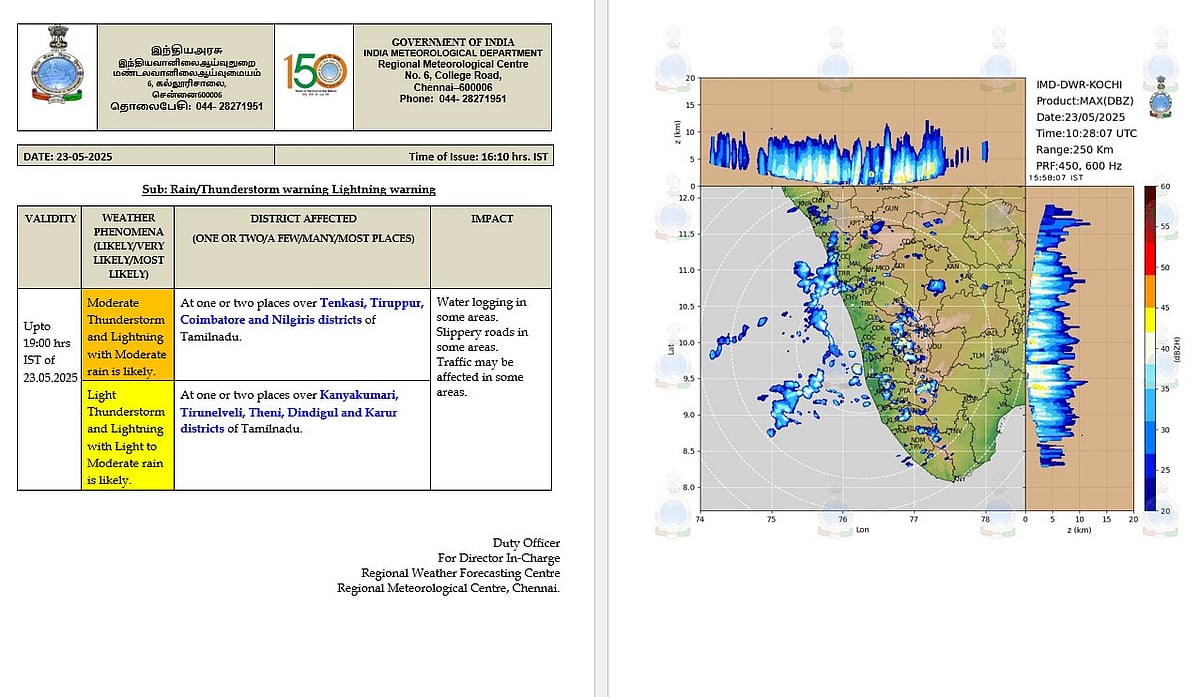Click the 150 years anniversary logo
This screenshot has height=697, width=1200.
click(x=314, y=77)
